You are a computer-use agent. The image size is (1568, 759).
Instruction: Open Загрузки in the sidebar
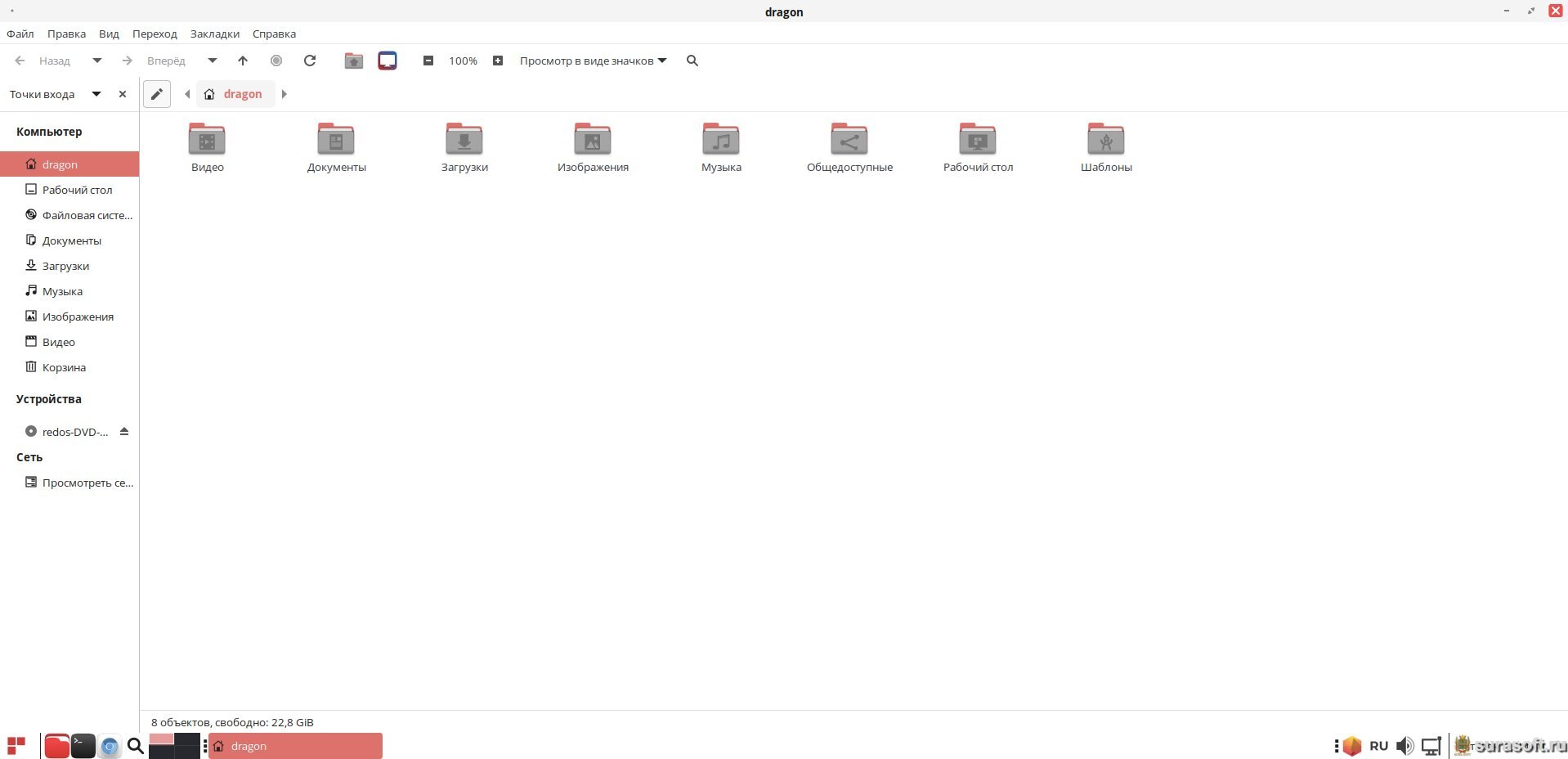[x=69, y=266]
